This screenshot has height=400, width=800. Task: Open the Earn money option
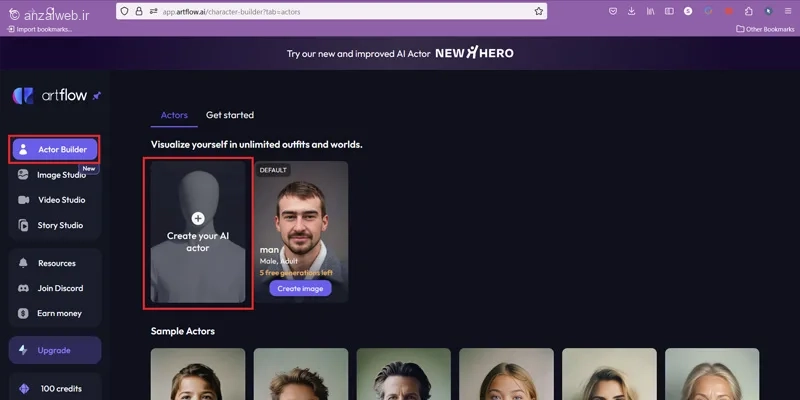pos(55,313)
